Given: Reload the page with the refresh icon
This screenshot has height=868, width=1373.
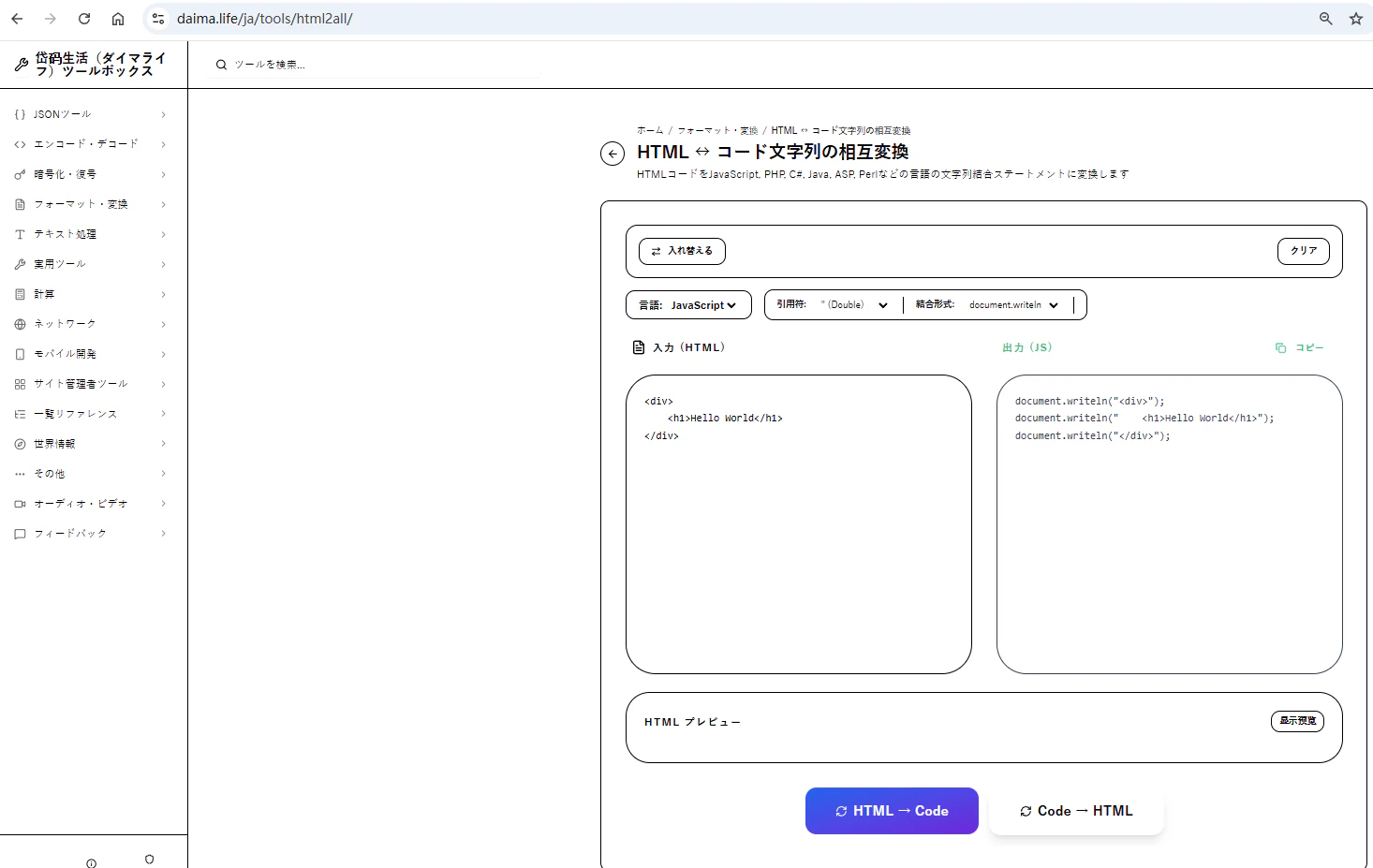Looking at the screenshot, I should pos(84,19).
